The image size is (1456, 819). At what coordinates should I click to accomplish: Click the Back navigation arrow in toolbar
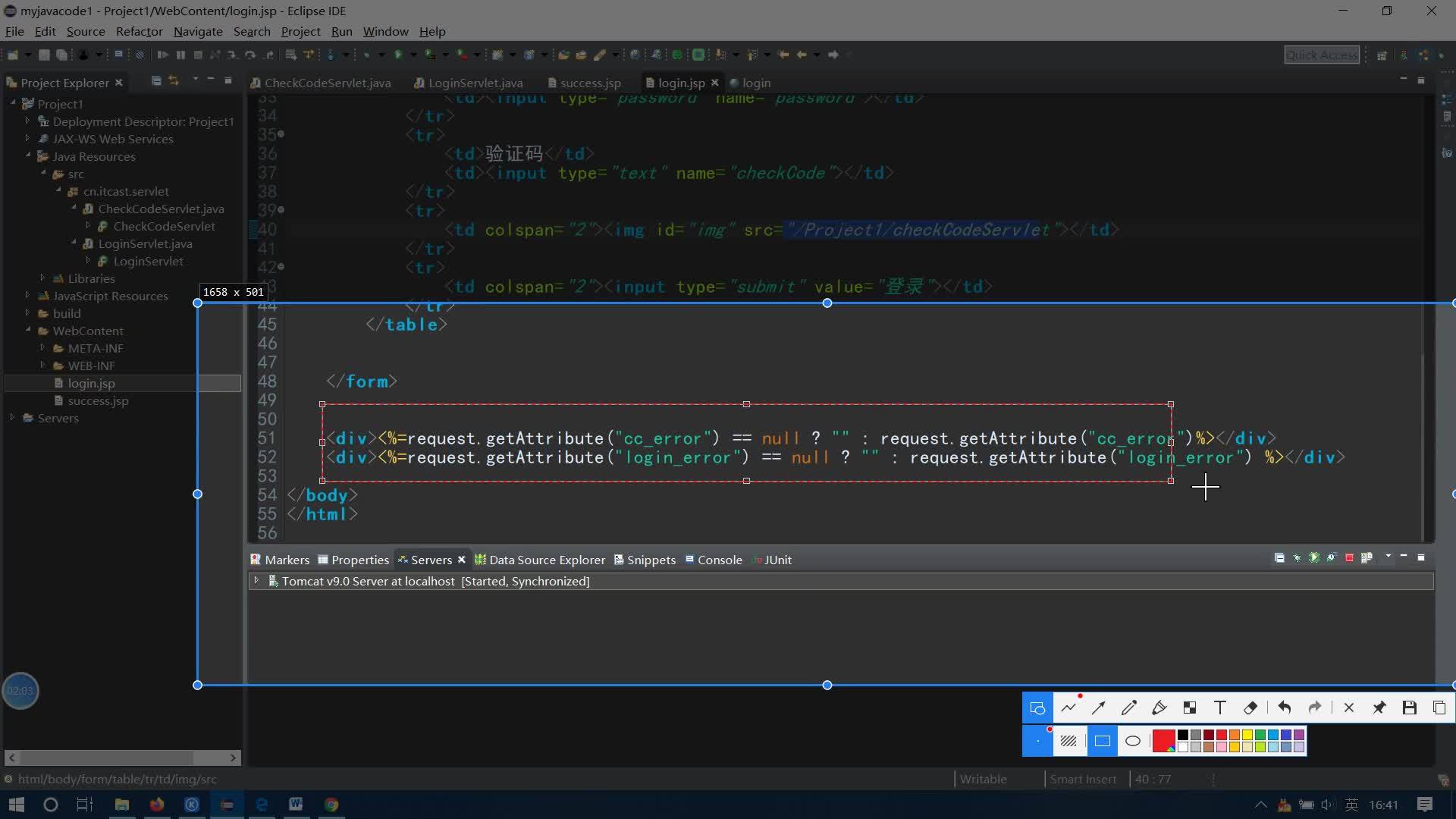click(x=802, y=55)
